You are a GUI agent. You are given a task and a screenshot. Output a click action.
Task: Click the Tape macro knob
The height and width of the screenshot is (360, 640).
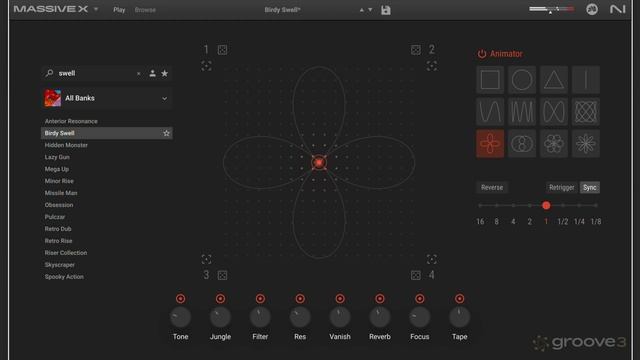pos(460,317)
